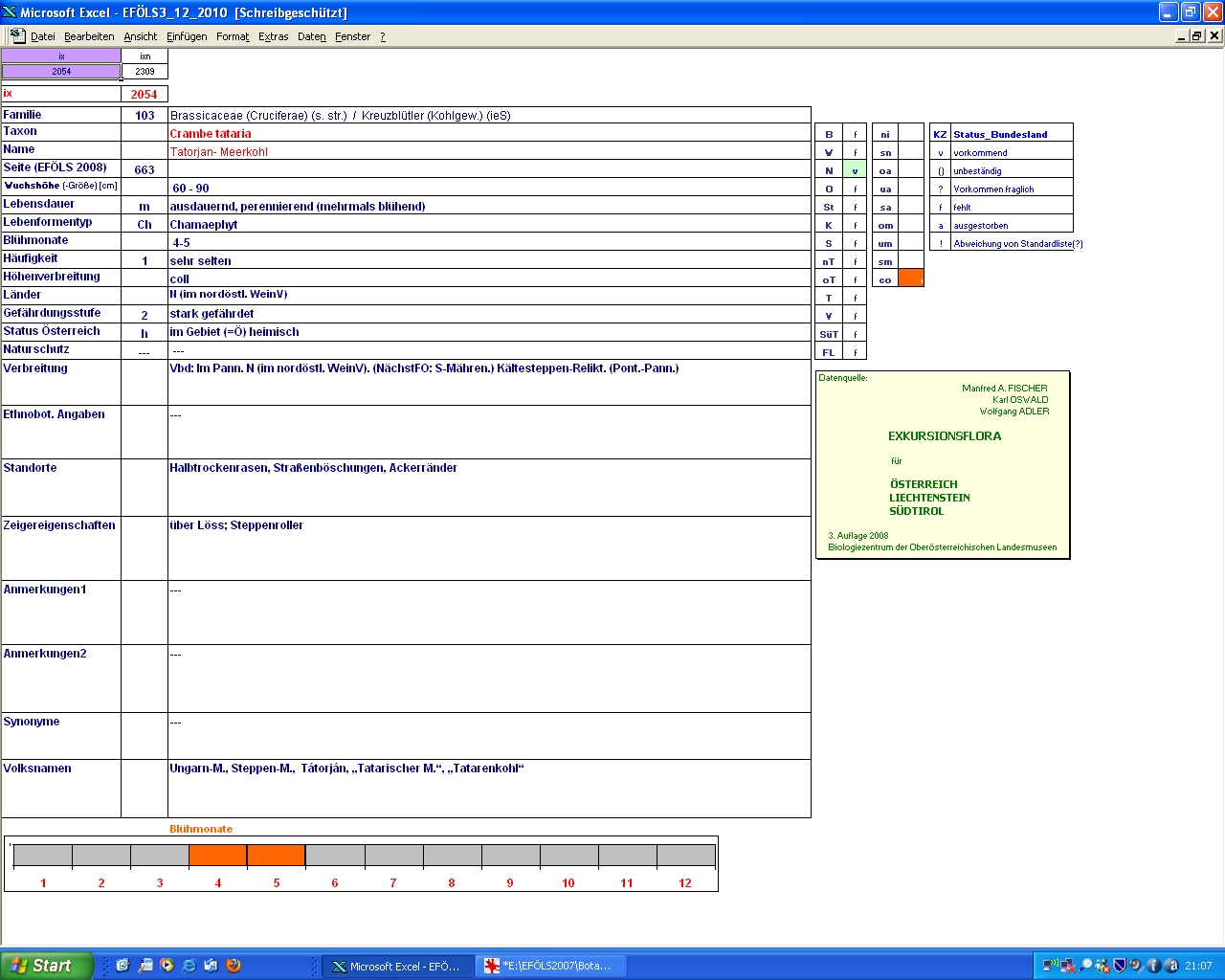The image size is (1225, 980).
Task: Select the Häufigkeit value 'sehr selten'
Action: pyautogui.click(x=200, y=260)
